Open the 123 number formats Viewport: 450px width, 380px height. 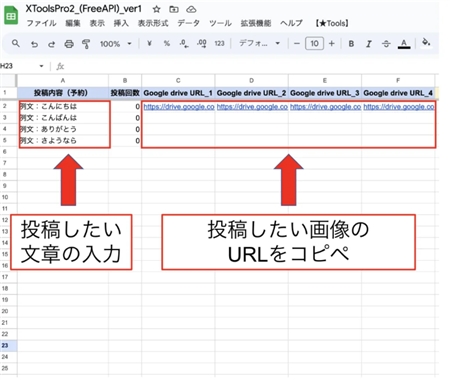click(219, 43)
